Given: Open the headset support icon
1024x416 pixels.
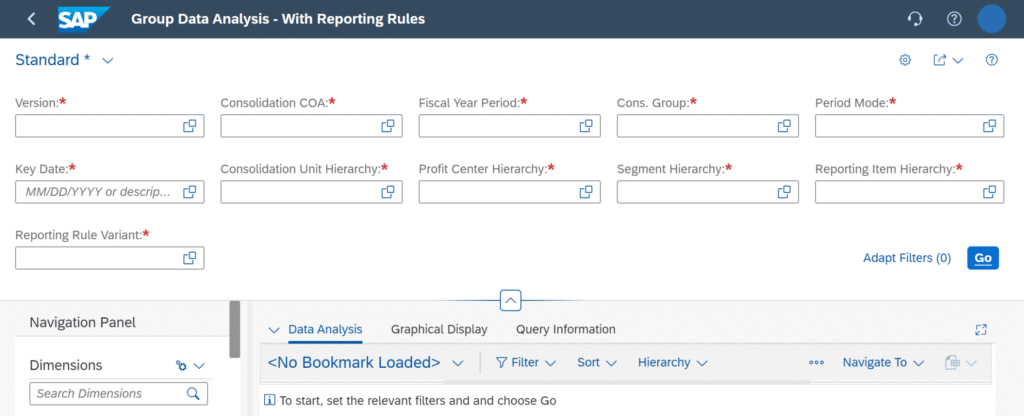Looking at the screenshot, I should 915,19.
